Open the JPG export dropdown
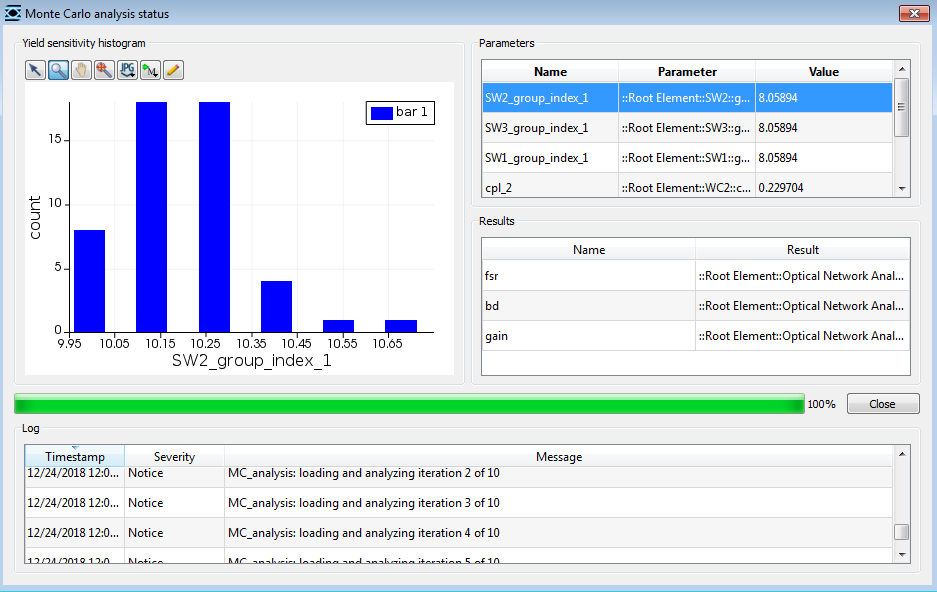 coord(127,70)
